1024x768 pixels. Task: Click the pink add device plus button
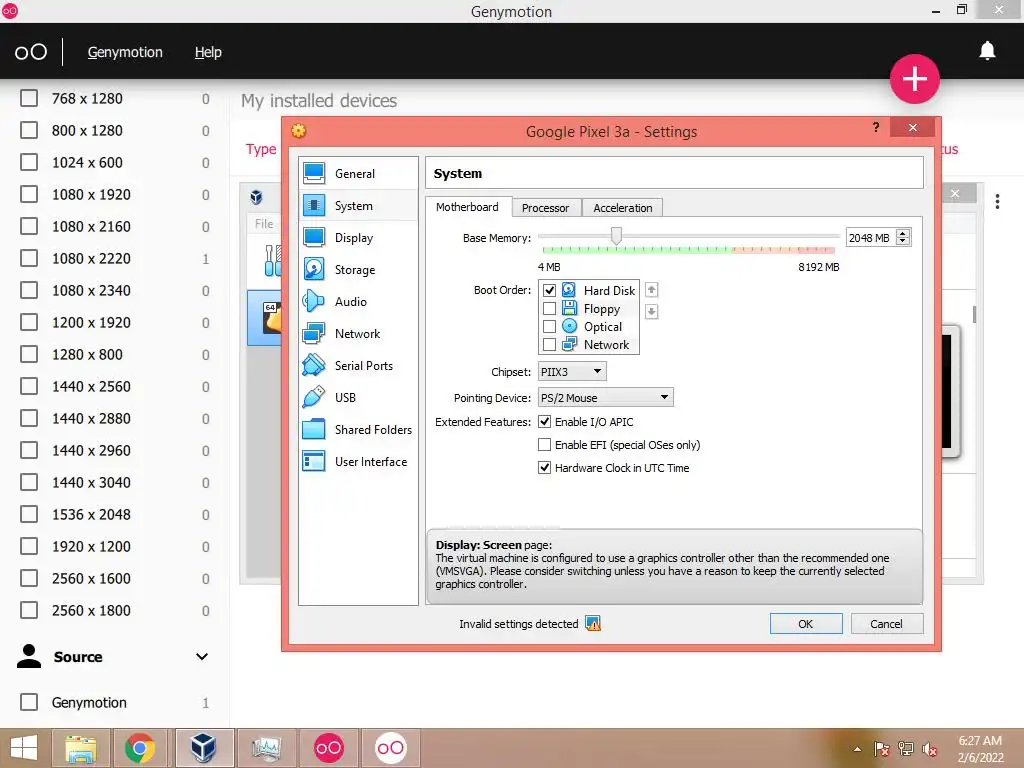[x=914, y=79]
